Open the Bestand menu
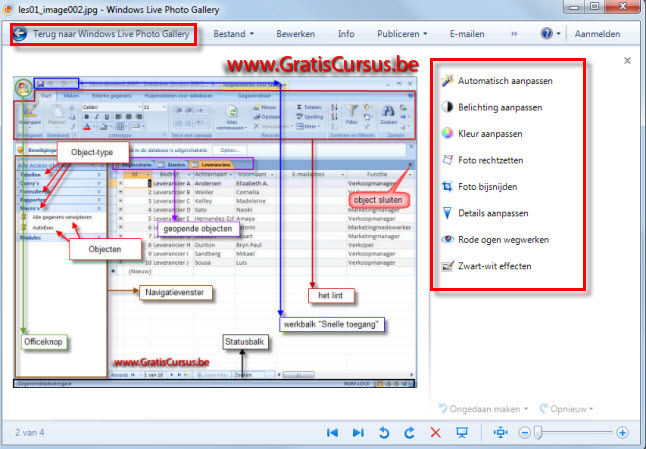Viewport: 646px width, 449px height. 233,34
